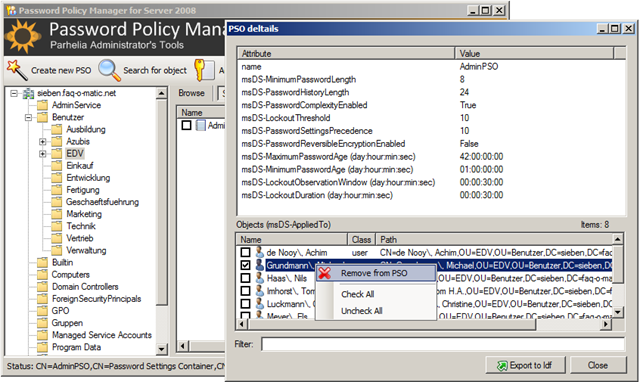The height and width of the screenshot is (382, 640).
Task: Sort by the Attribute column header
Action: pos(346,53)
